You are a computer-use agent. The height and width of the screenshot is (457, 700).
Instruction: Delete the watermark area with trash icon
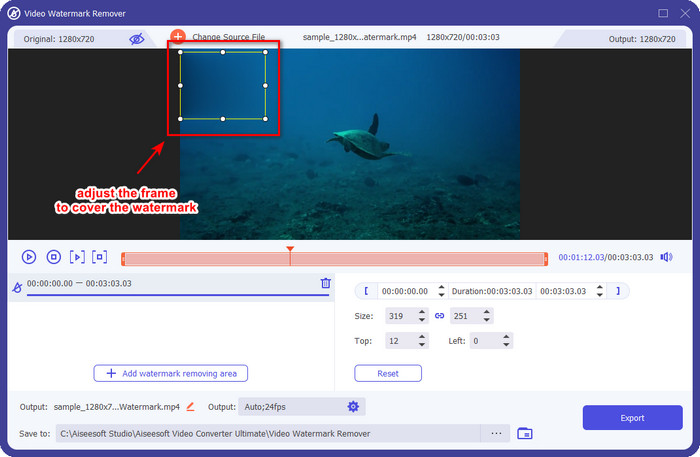pos(326,283)
